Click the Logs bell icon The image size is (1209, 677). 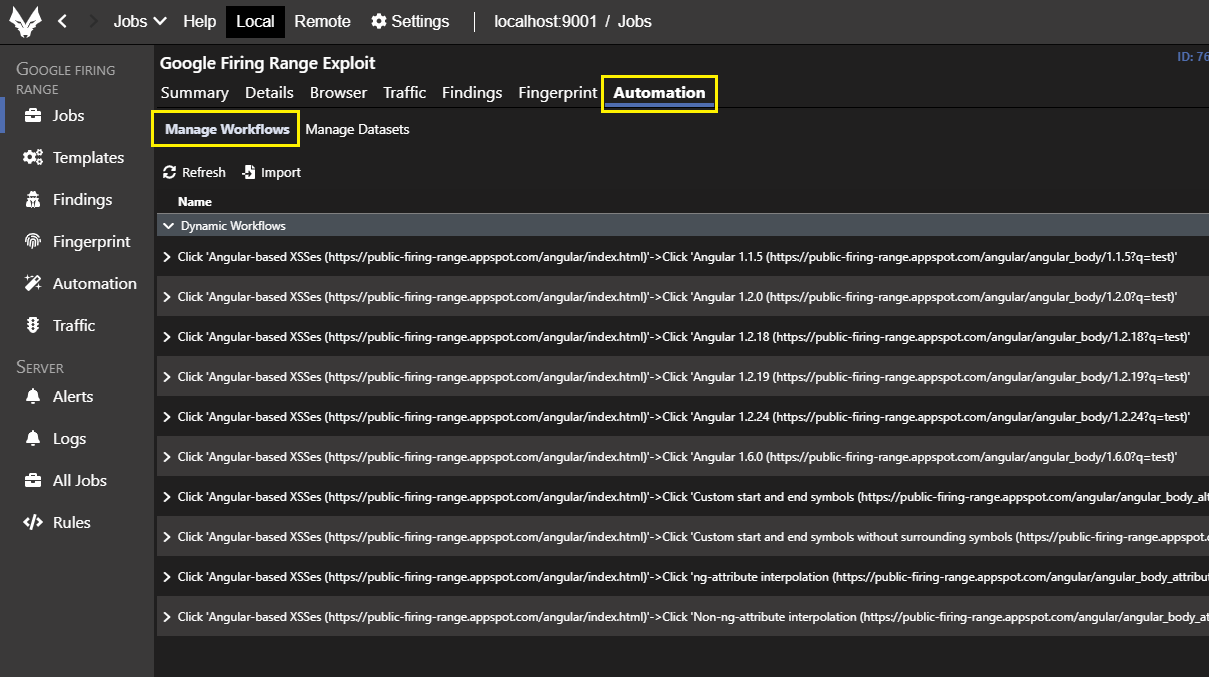(33, 439)
